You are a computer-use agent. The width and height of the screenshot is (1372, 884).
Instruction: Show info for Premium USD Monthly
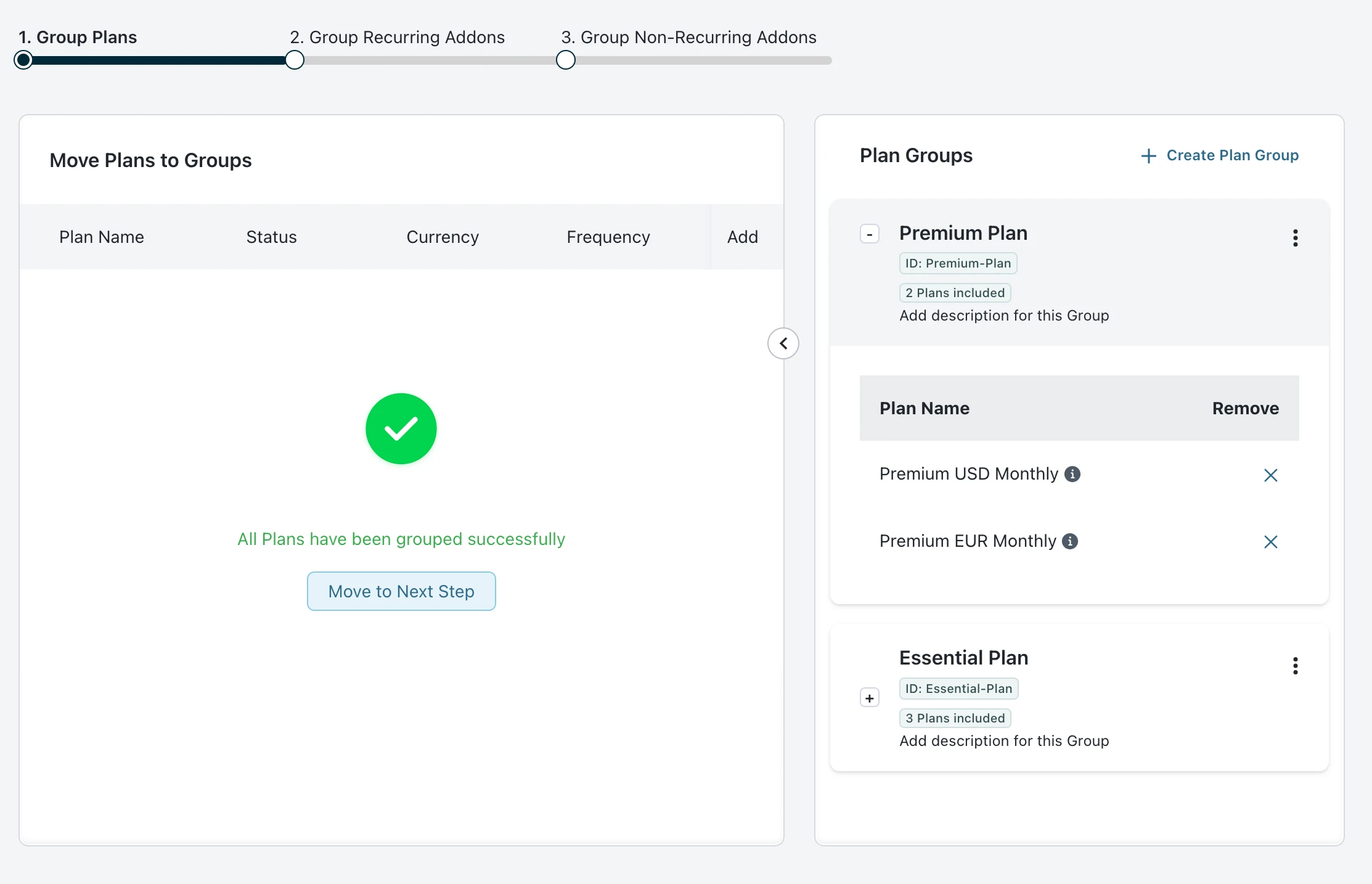click(x=1072, y=474)
